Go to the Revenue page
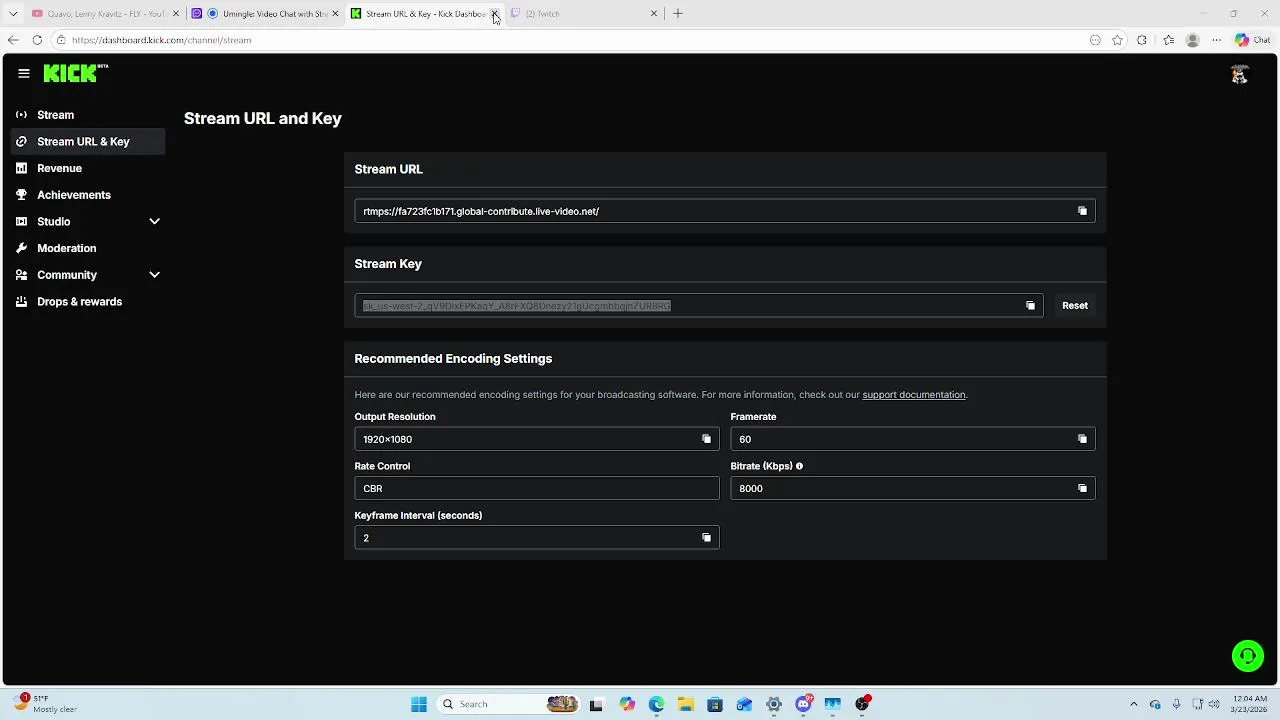Viewport: 1280px width, 720px height. click(88, 168)
